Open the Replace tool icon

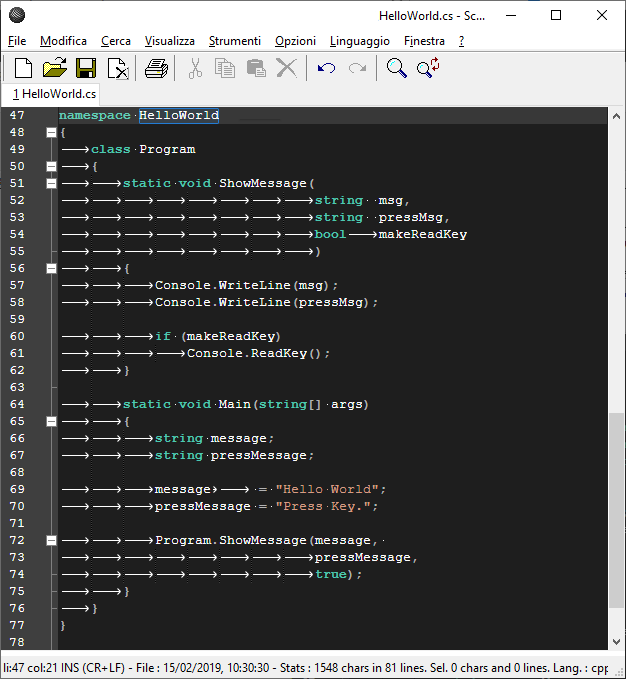point(428,68)
